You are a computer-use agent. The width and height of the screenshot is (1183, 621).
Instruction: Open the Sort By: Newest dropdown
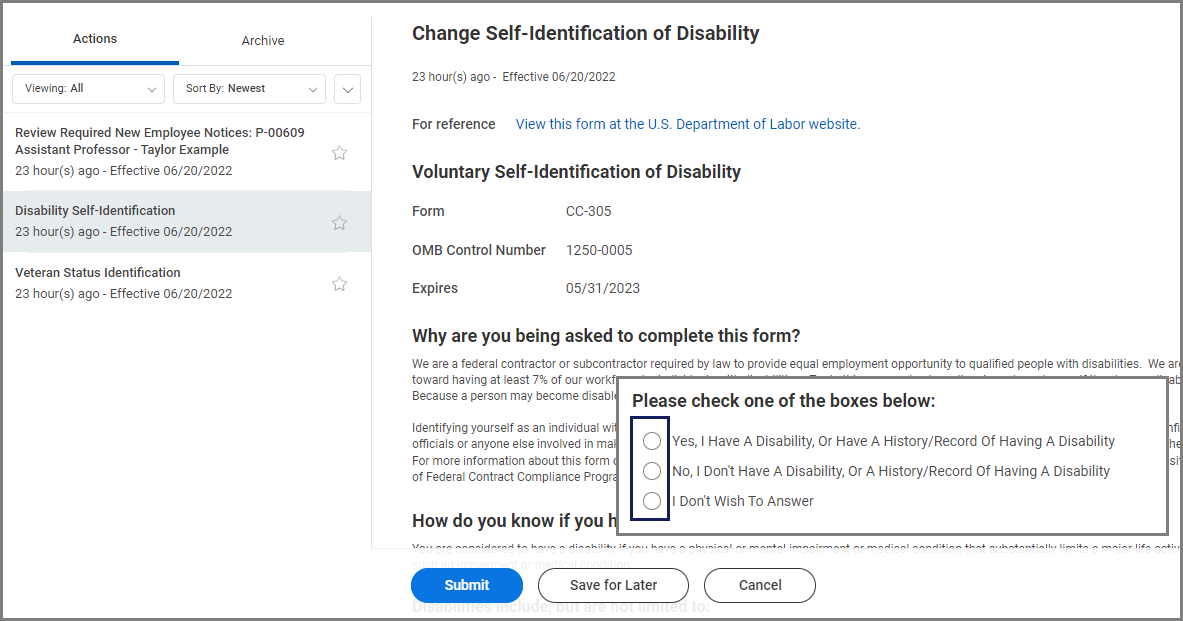tap(249, 89)
